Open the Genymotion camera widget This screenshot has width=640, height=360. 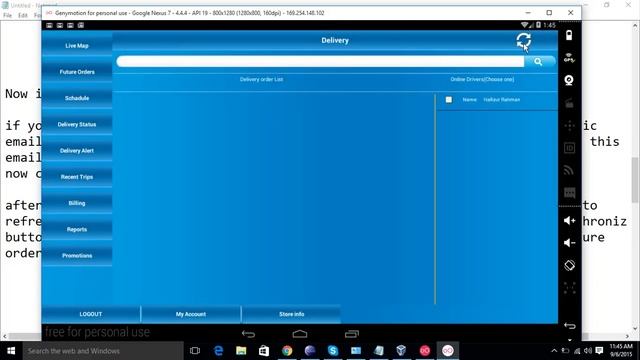[569, 80]
